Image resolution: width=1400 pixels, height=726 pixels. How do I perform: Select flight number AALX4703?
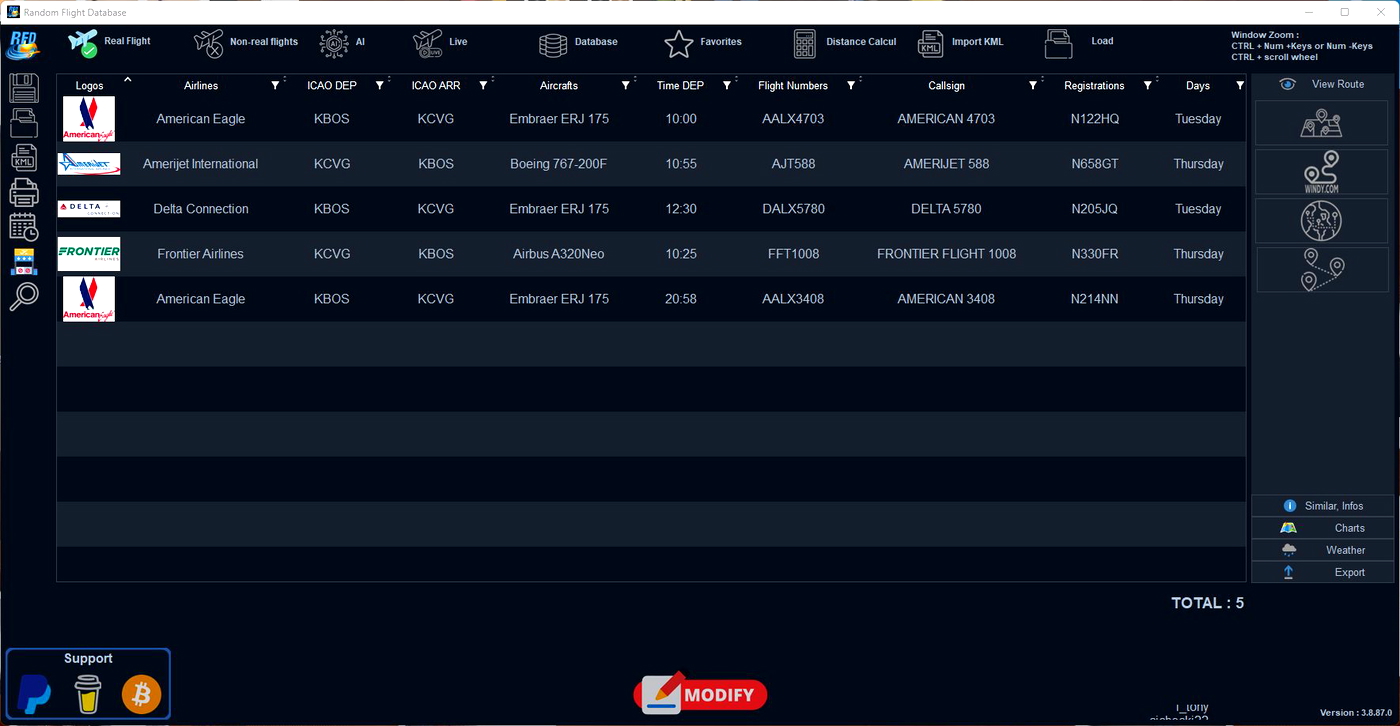click(x=793, y=119)
